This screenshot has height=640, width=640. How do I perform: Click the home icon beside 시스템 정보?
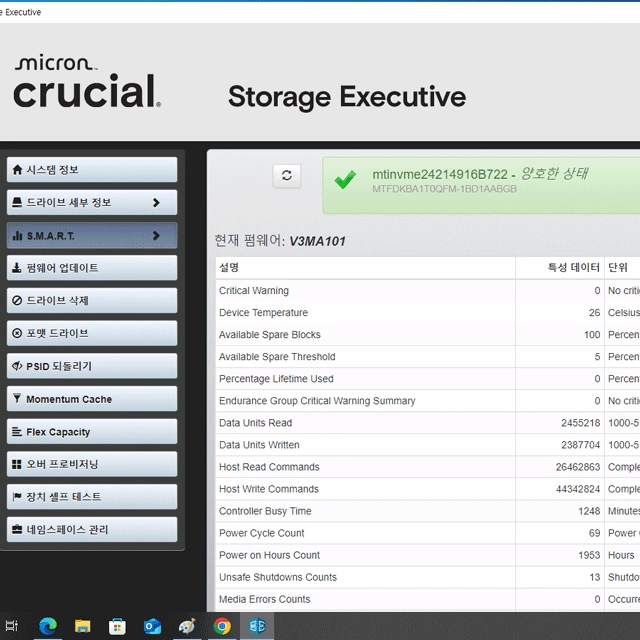[17, 169]
